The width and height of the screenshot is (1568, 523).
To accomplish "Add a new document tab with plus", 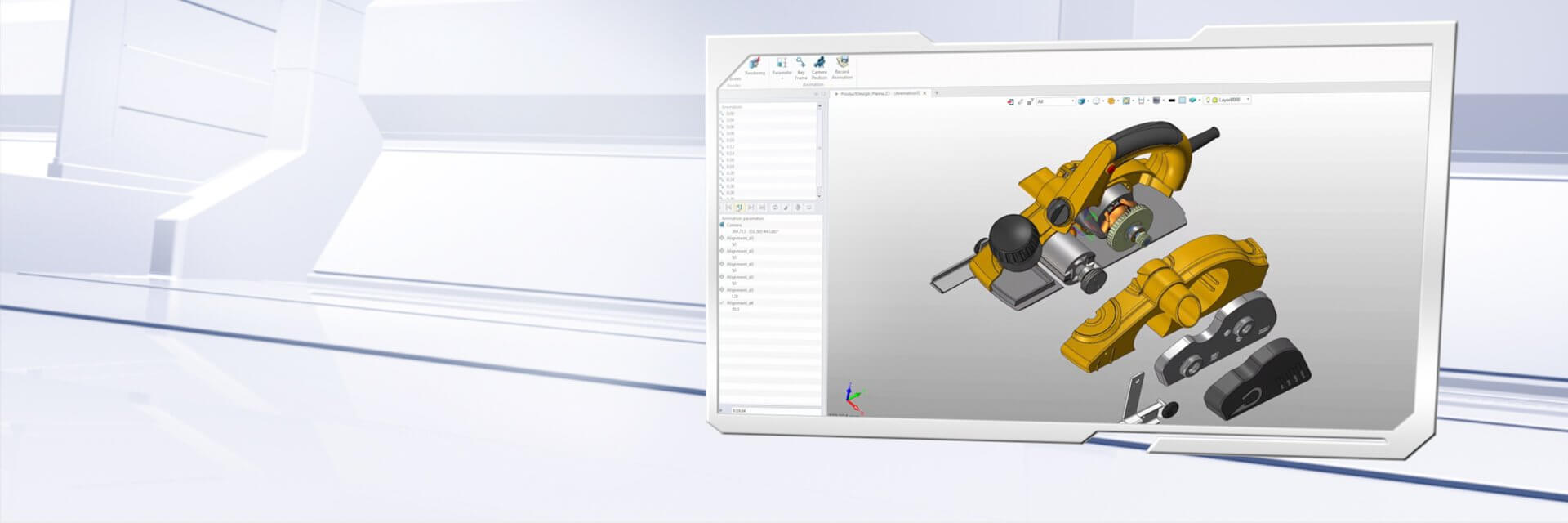I will 937,93.
